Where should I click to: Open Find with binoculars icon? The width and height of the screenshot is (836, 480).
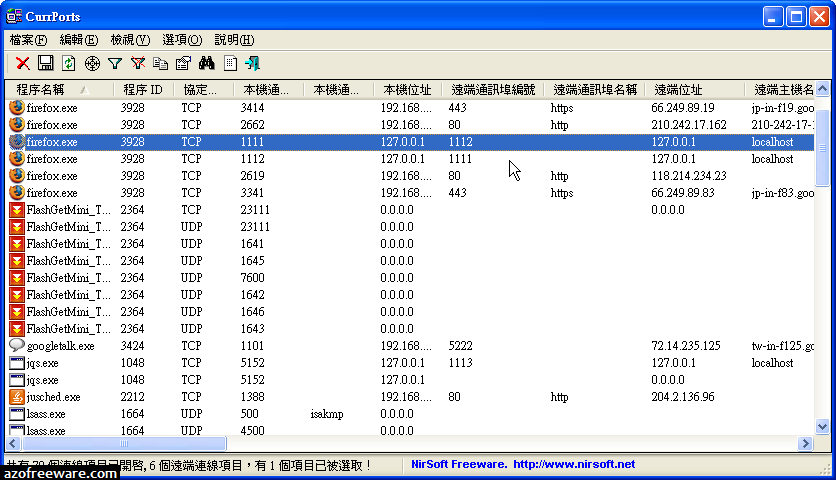207,63
